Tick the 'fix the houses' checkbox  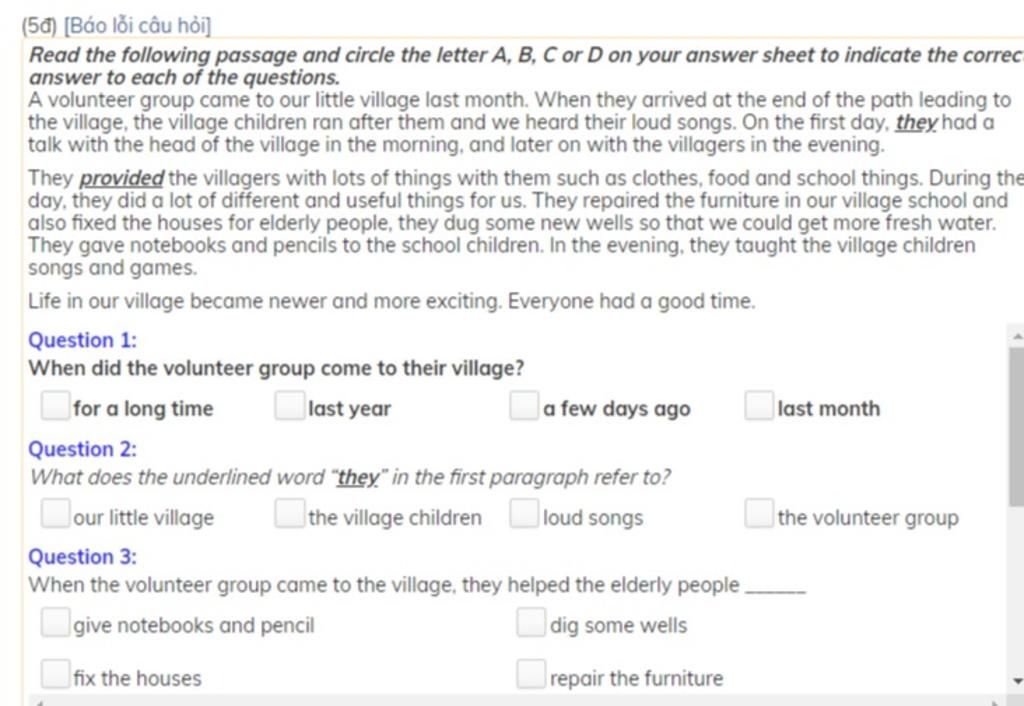(x=56, y=675)
